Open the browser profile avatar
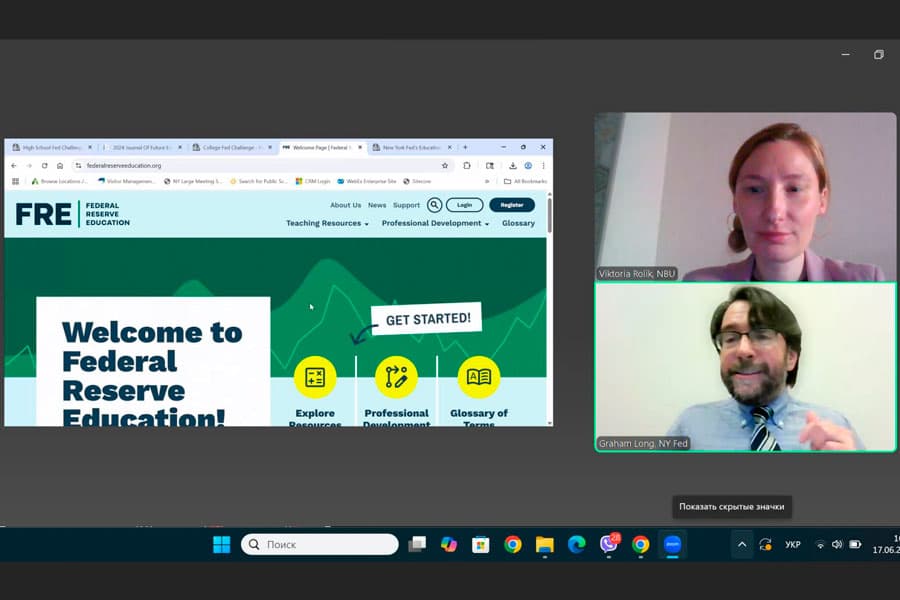Viewport: 900px width, 600px height. (528, 165)
